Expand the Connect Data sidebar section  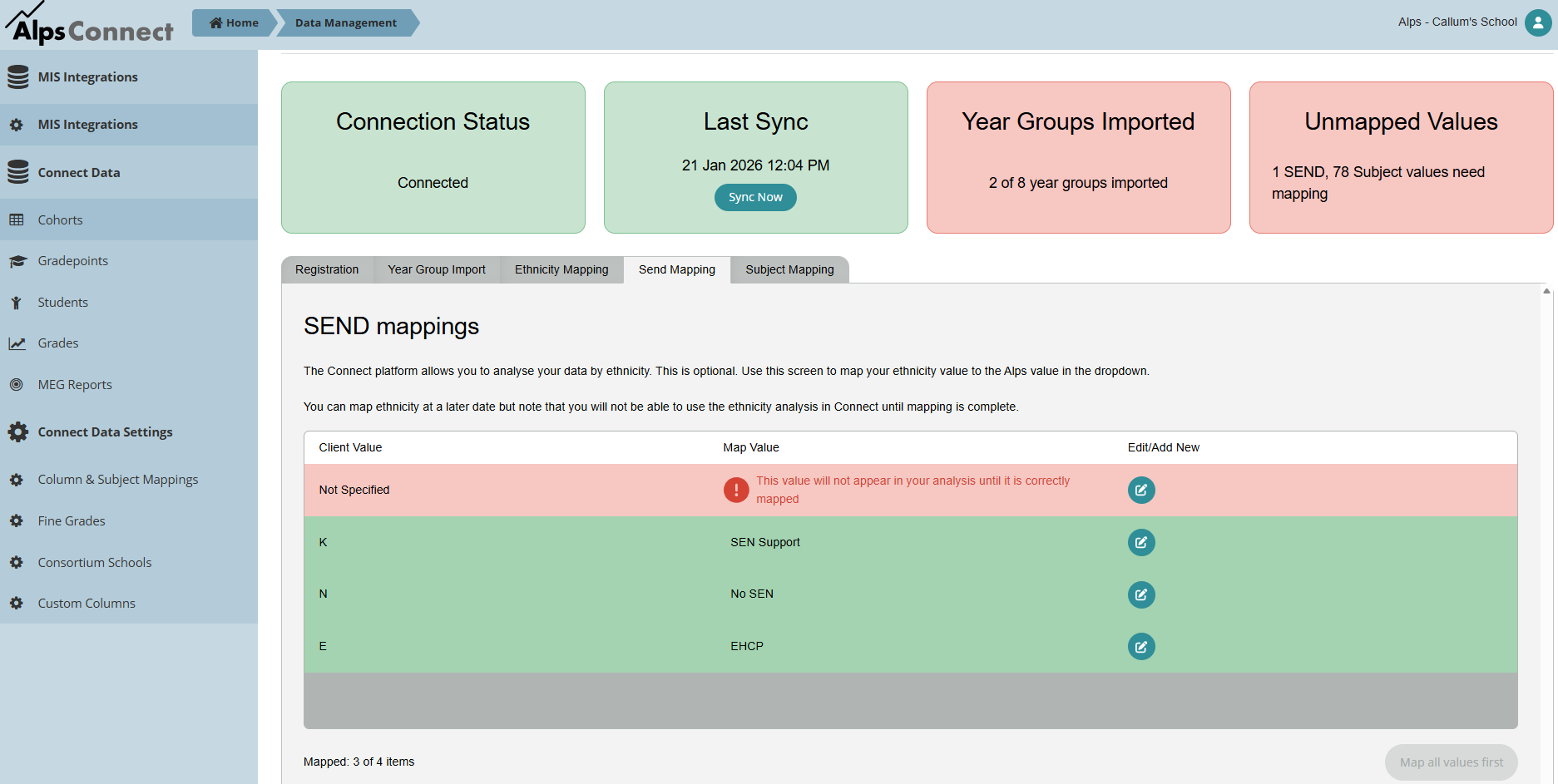79,173
